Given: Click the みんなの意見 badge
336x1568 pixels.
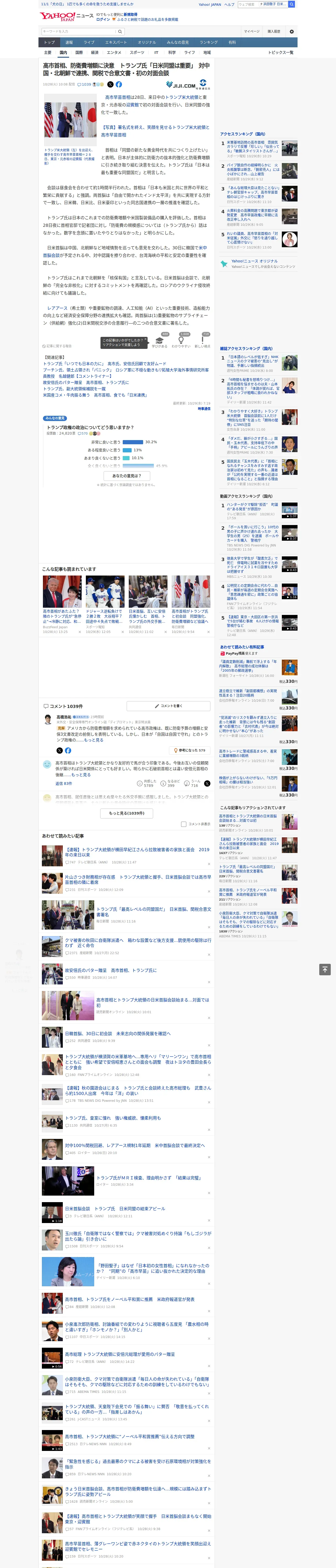Looking at the screenshot, I should click(x=55, y=418).
